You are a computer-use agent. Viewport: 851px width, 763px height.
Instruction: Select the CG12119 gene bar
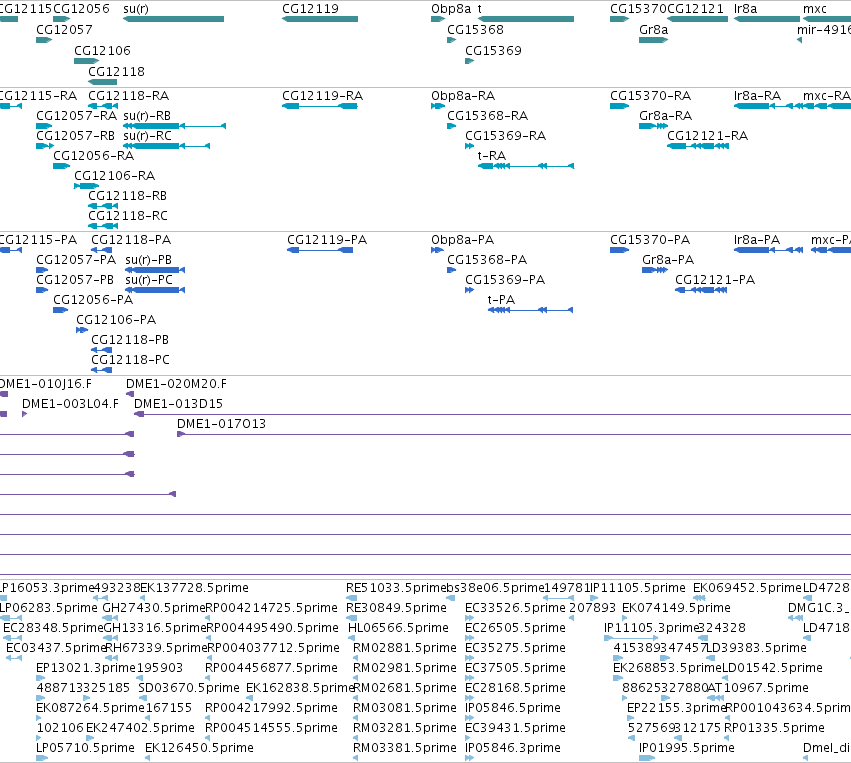(320, 19)
